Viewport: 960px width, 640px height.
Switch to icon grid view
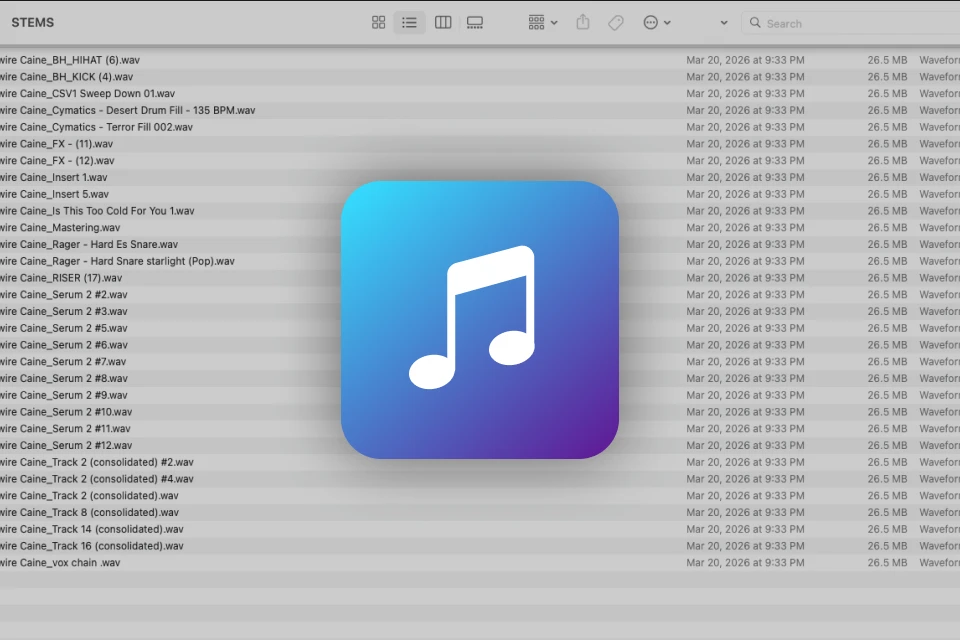(x=378, y=23)
